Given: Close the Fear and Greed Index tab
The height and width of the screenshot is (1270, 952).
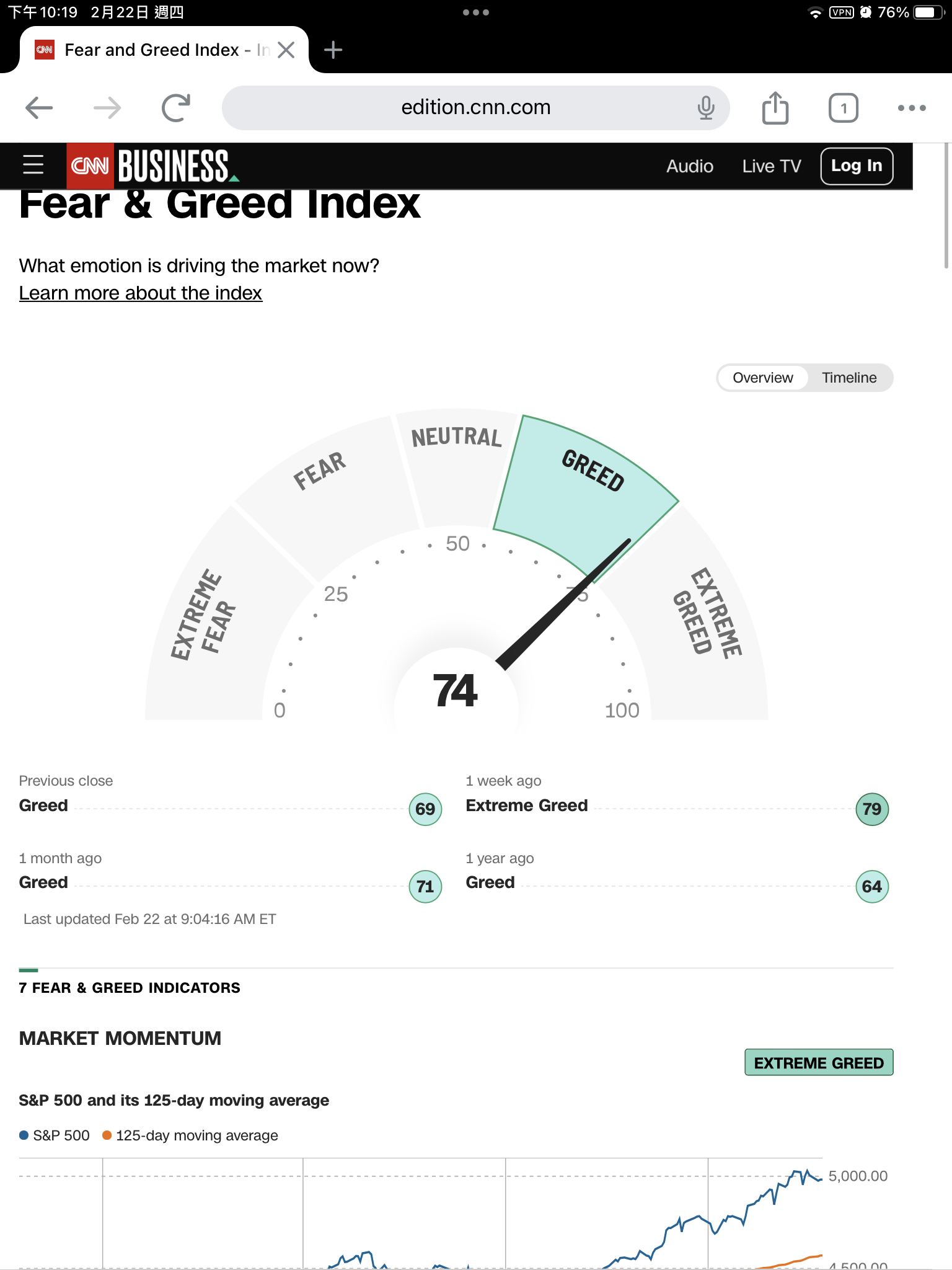Looking at the screenshot, I should pos(286,50).
